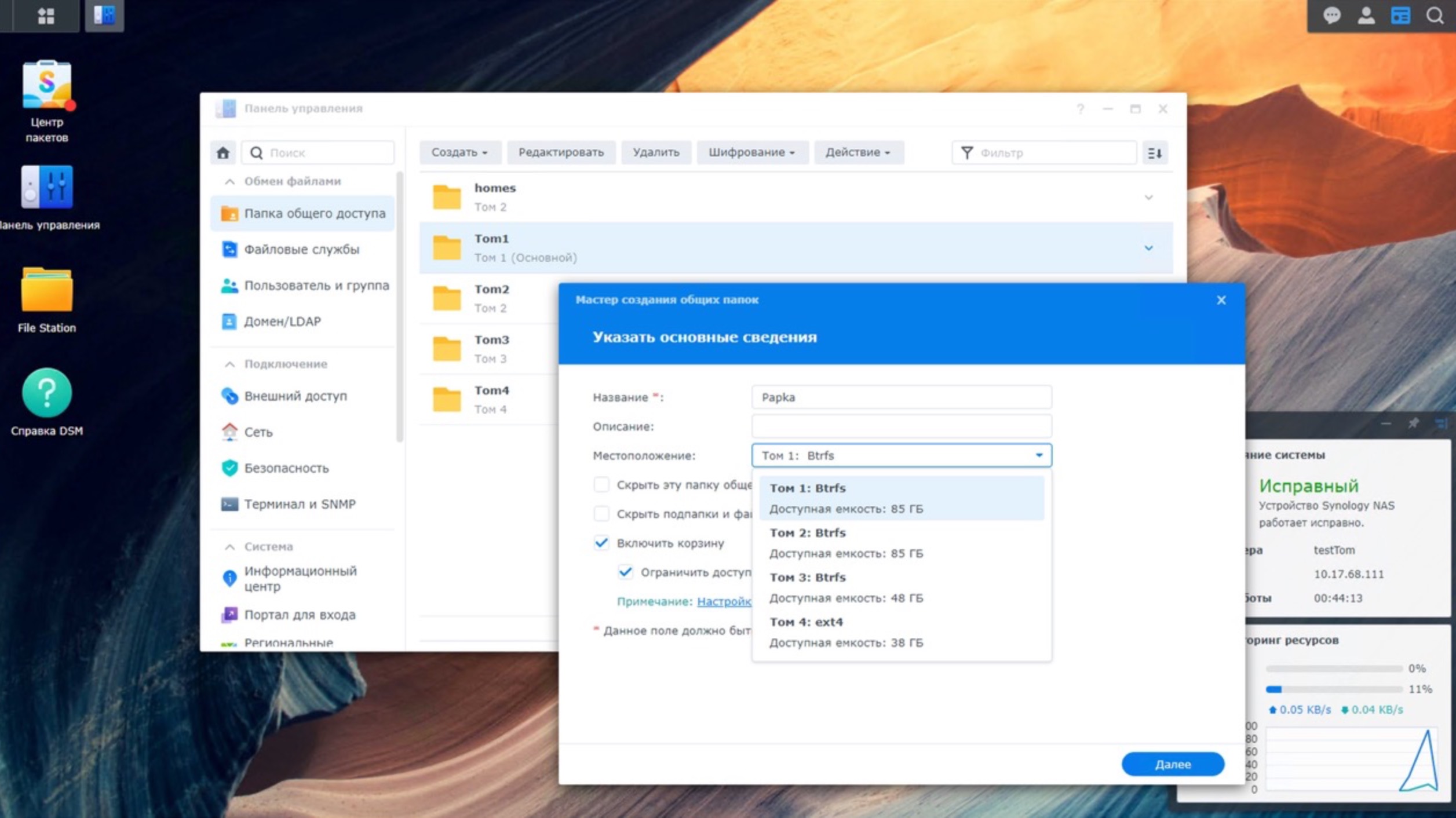Screen dimensions: 1456x818
Task: Uncheck Включить корзину option
Action: click(601, 543)
